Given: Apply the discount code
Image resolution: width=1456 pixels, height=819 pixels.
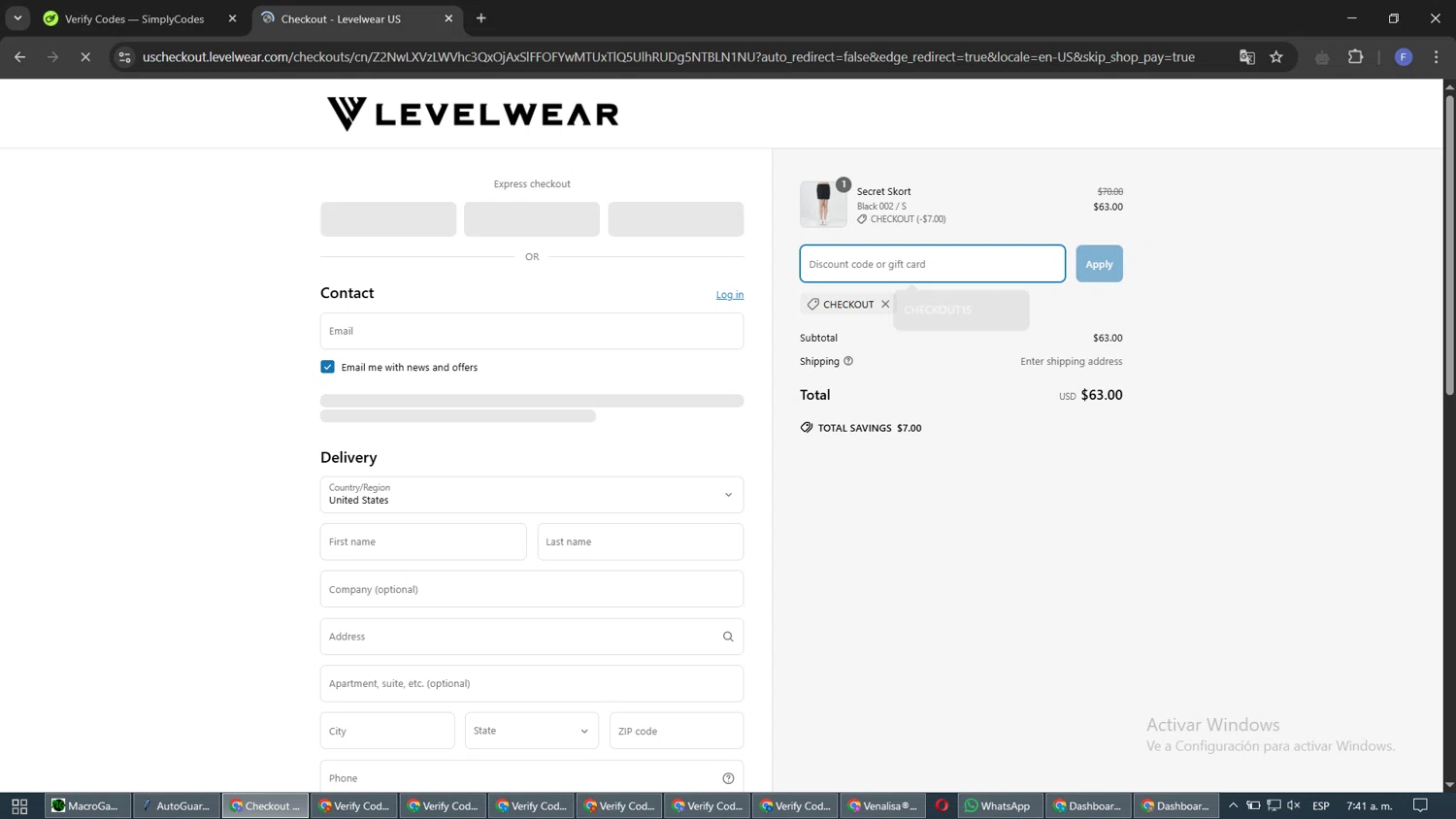Looking at the screenshot, I should click(1099, 264).
